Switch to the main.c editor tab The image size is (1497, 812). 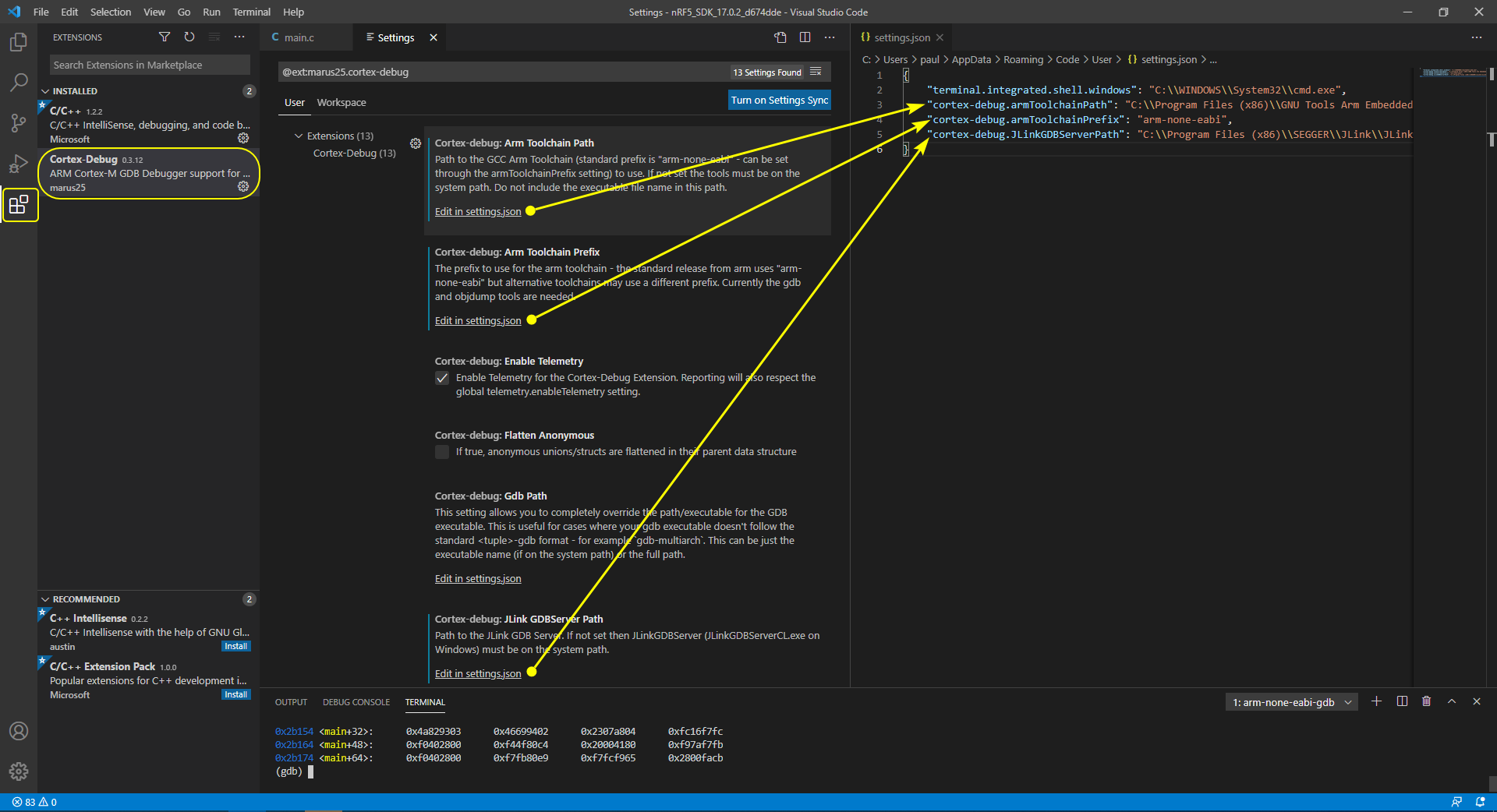tap(300, 37)
